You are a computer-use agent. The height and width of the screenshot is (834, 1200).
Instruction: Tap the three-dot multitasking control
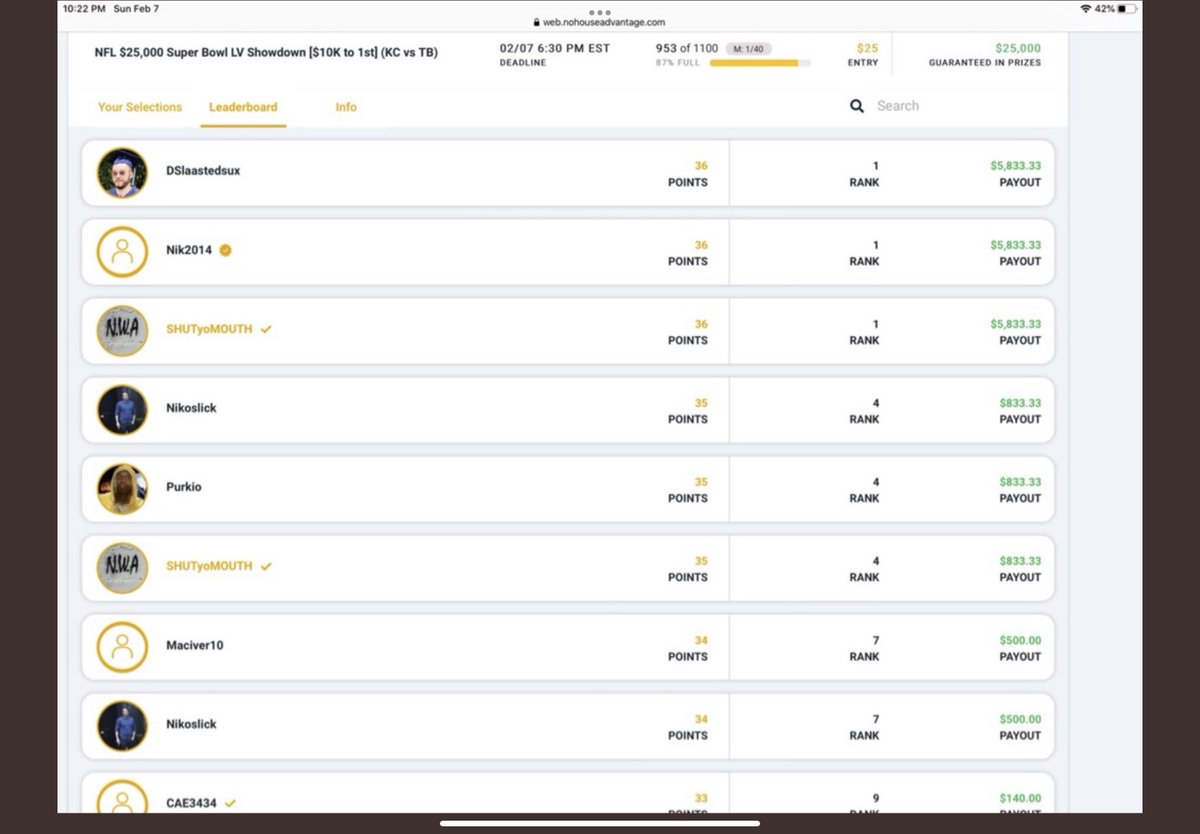pos(600,12)
